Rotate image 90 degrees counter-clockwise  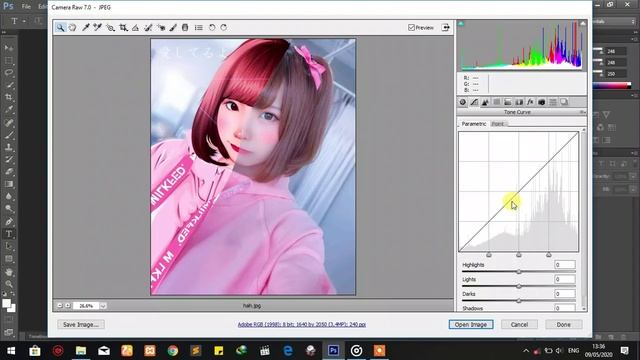[x=212, y=28]
